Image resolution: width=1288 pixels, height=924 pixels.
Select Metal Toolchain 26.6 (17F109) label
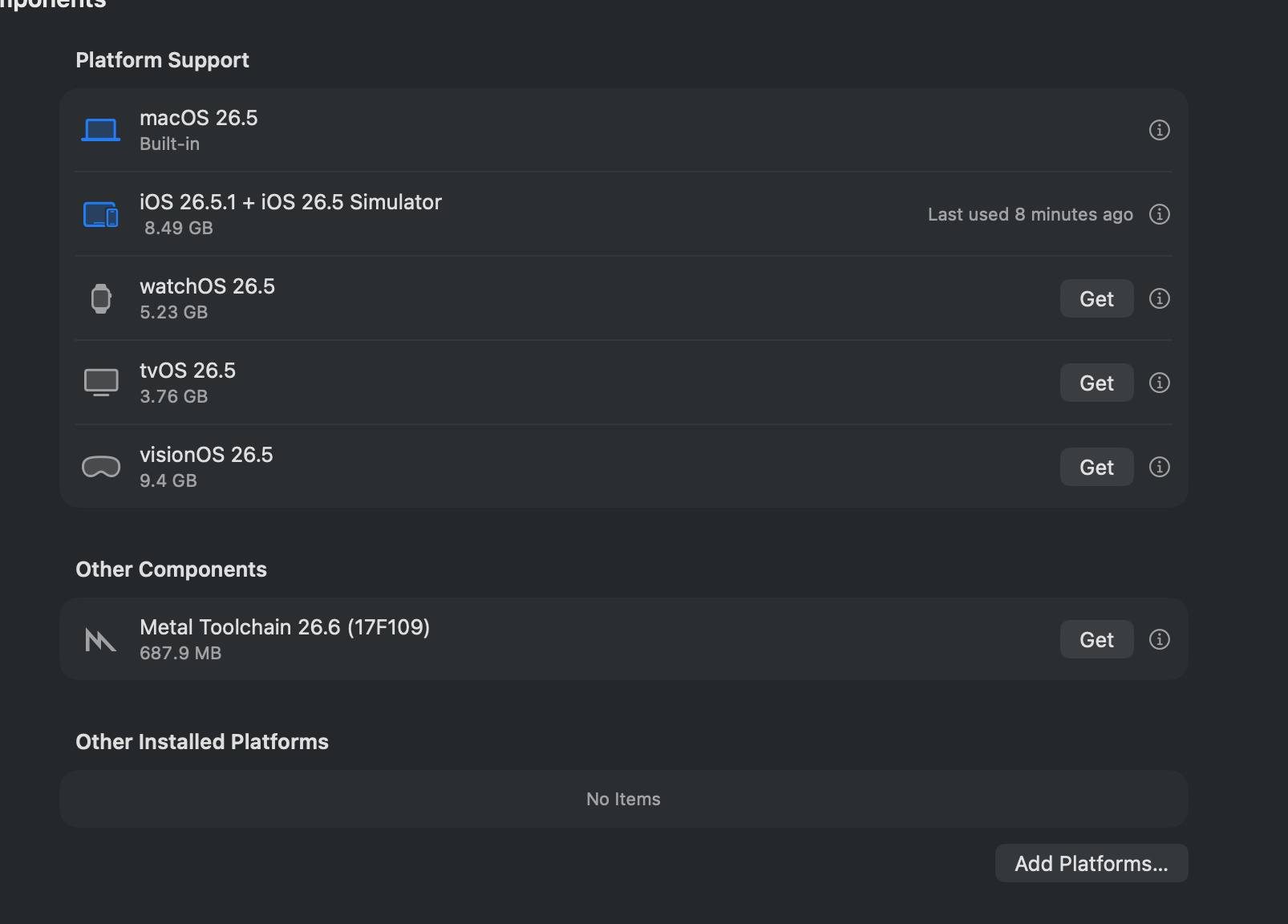(x=285, y=627)
